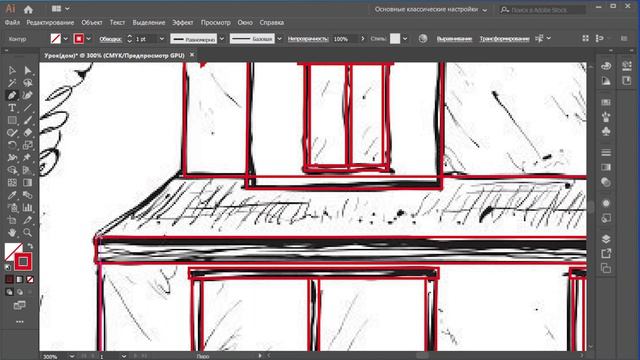This screenshot has height=360, width=640.
Task: Select the Rectangle tool
Action: click(x=12, y=120)
